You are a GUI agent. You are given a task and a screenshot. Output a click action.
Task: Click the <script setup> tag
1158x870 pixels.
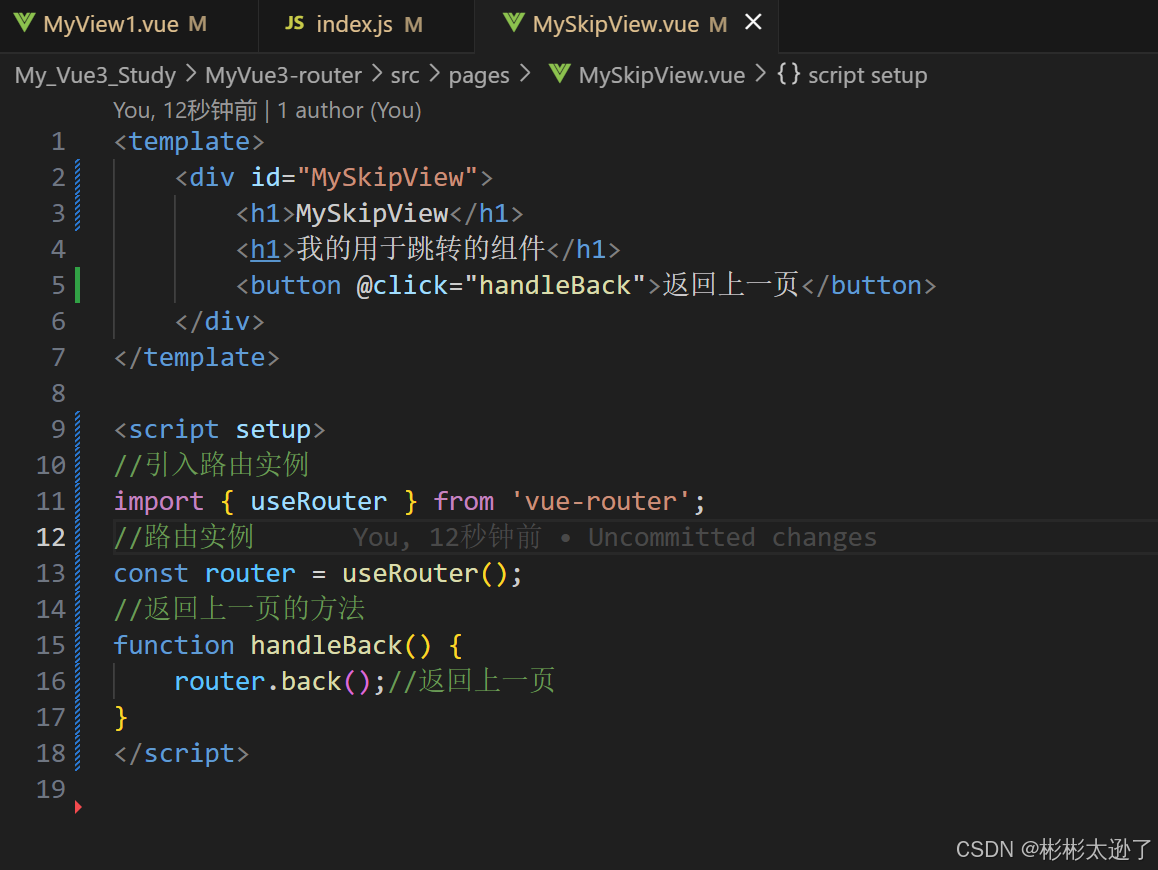[x=219, y=429]
